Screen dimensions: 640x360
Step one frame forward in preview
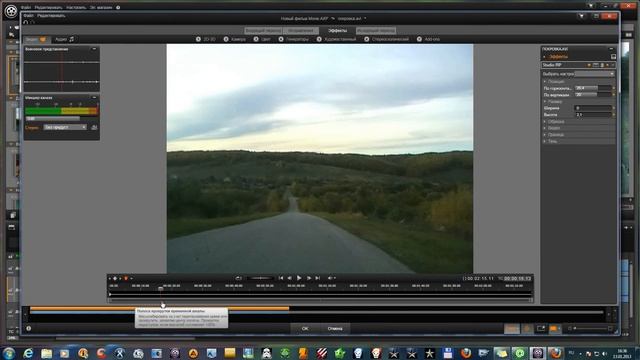click(309, 278)
